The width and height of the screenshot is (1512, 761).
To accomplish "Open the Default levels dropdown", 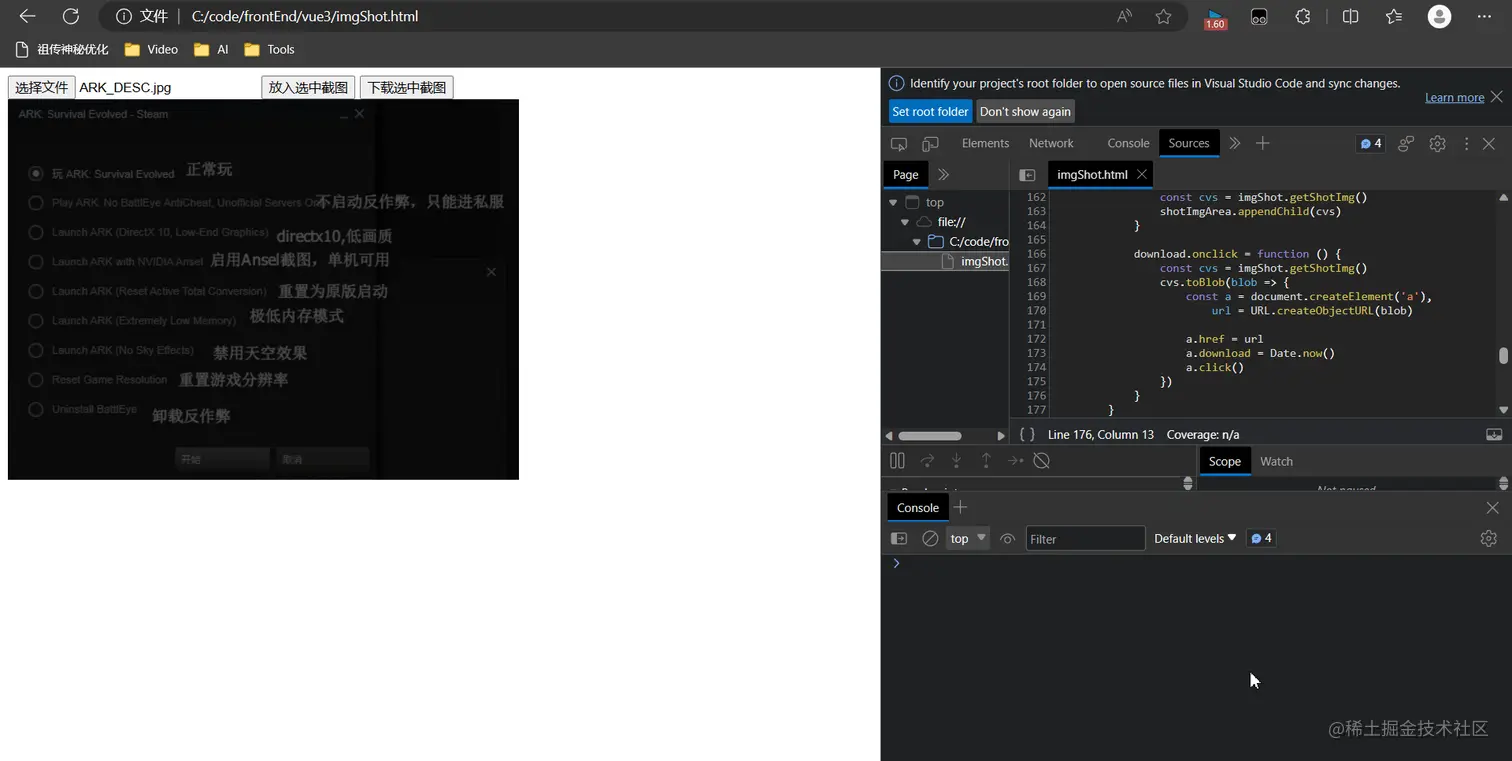I will [x=1195, y=538].
